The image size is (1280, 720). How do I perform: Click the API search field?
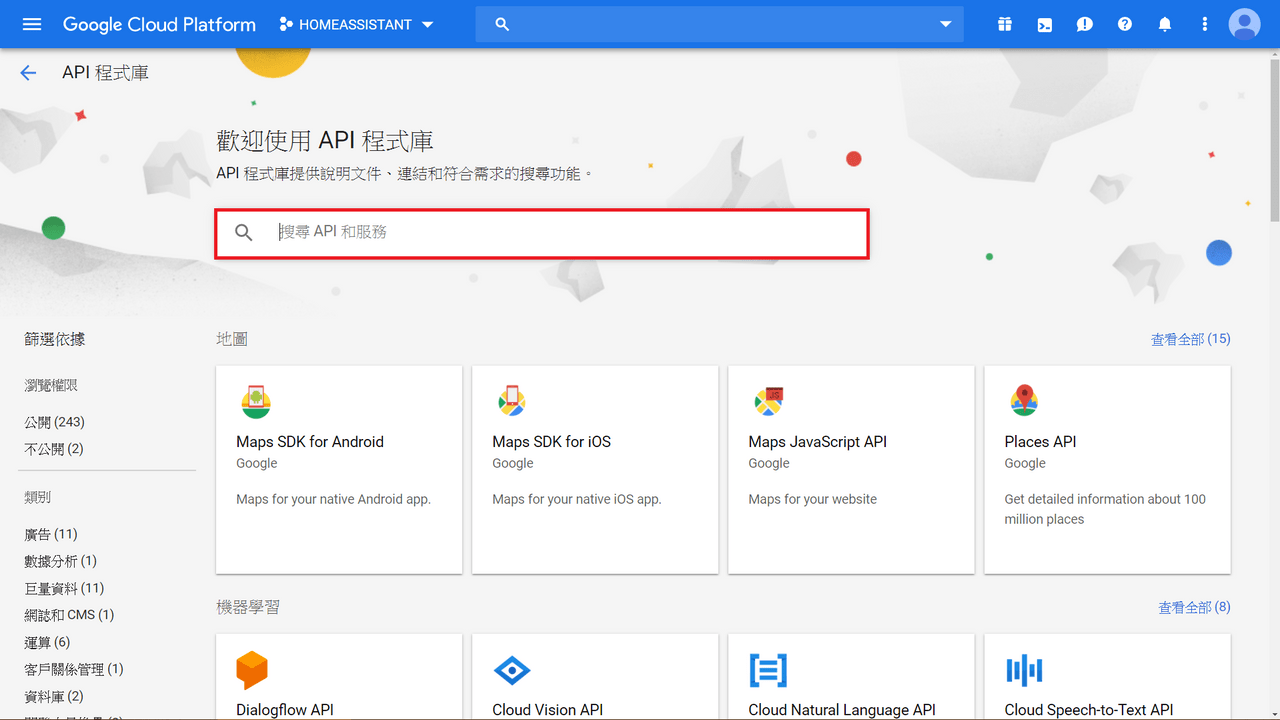click(542, 233)
